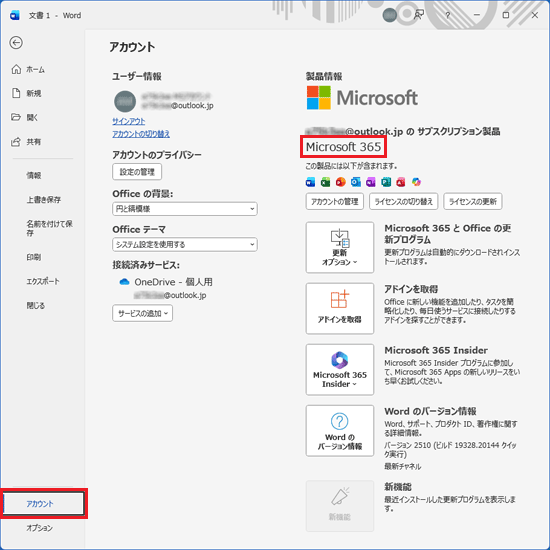Select 共有 in the sidebar
The width and height of the screenshot is (550, 550).
26,141
